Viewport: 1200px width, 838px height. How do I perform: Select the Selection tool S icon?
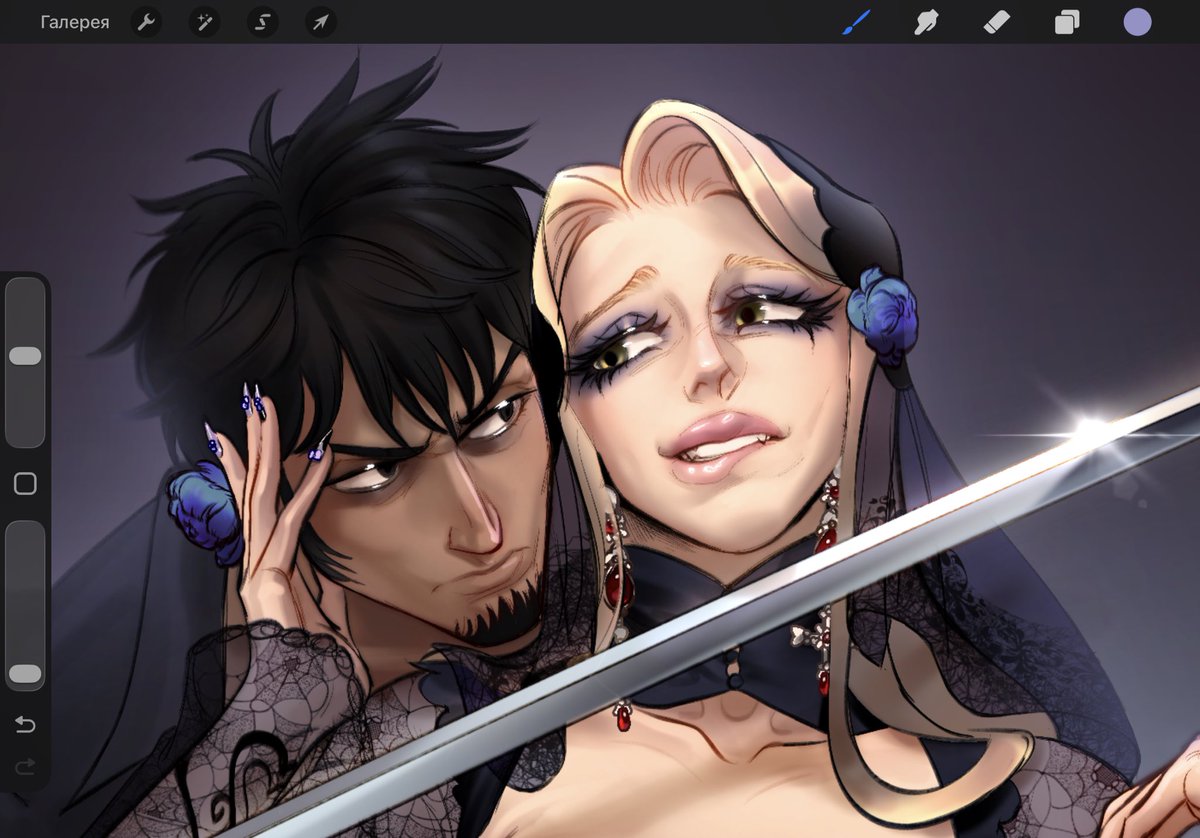coord(263,22)
